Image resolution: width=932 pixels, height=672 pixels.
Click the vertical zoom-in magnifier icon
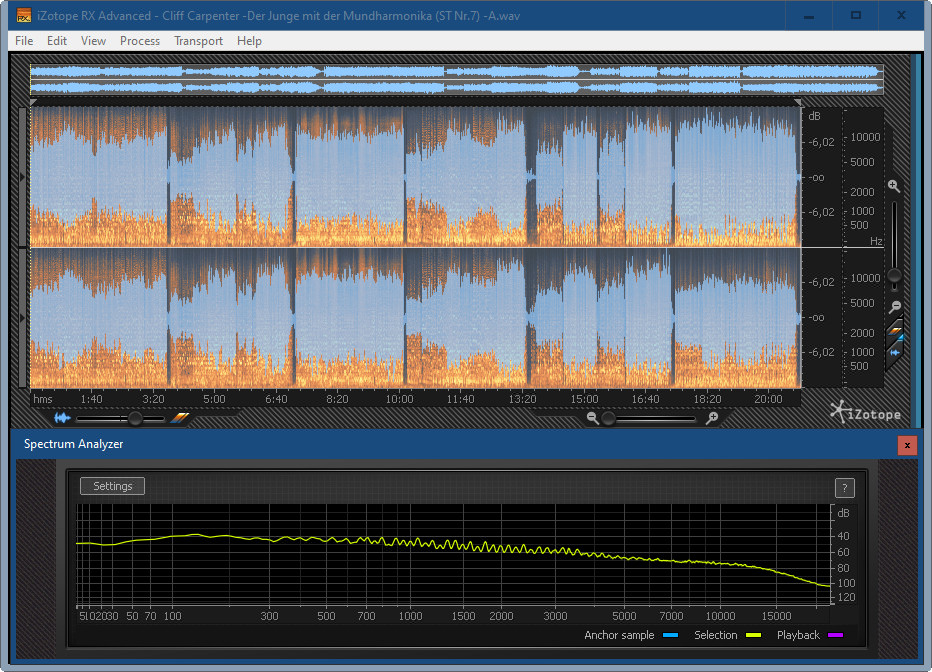(x=894, y=186)
